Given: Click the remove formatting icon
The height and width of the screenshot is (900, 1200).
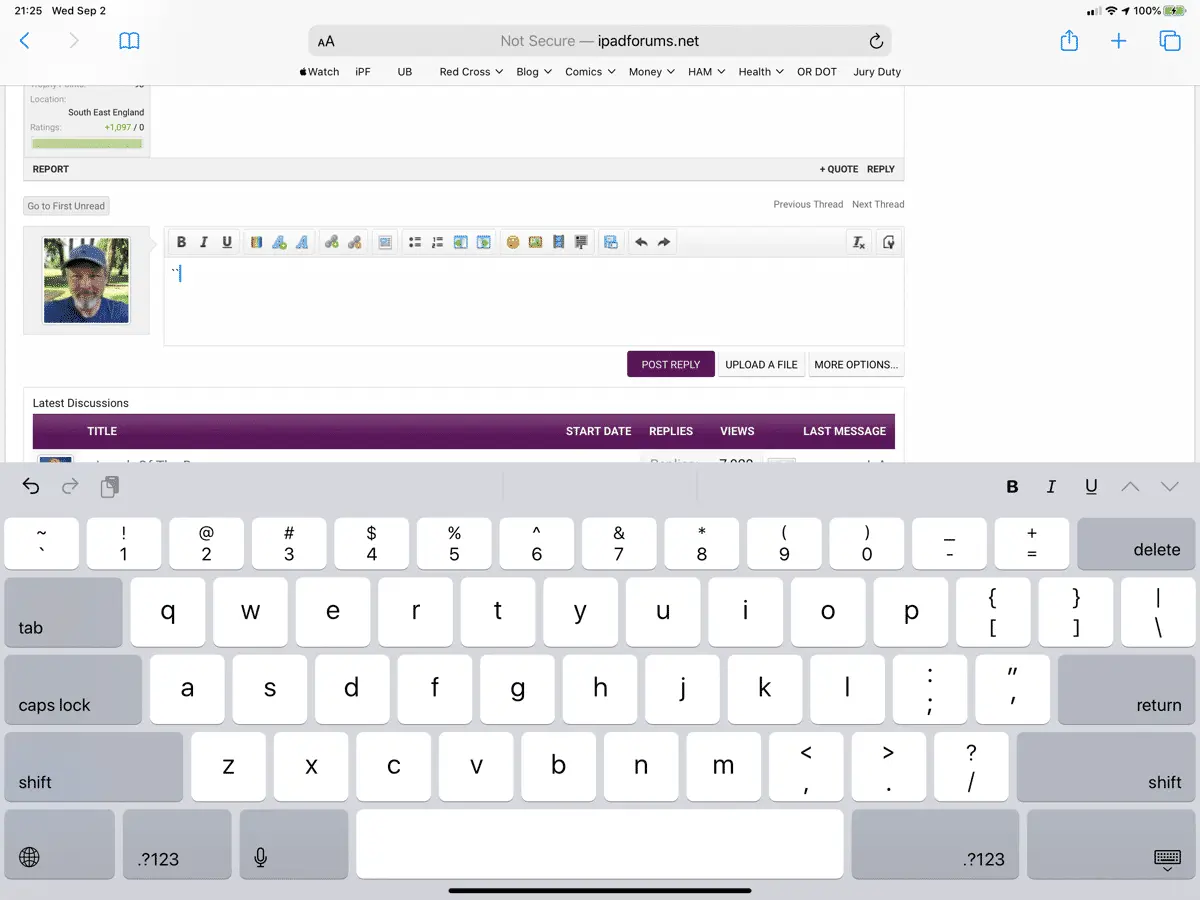Looking at the screenshot, I should [858, 242].
